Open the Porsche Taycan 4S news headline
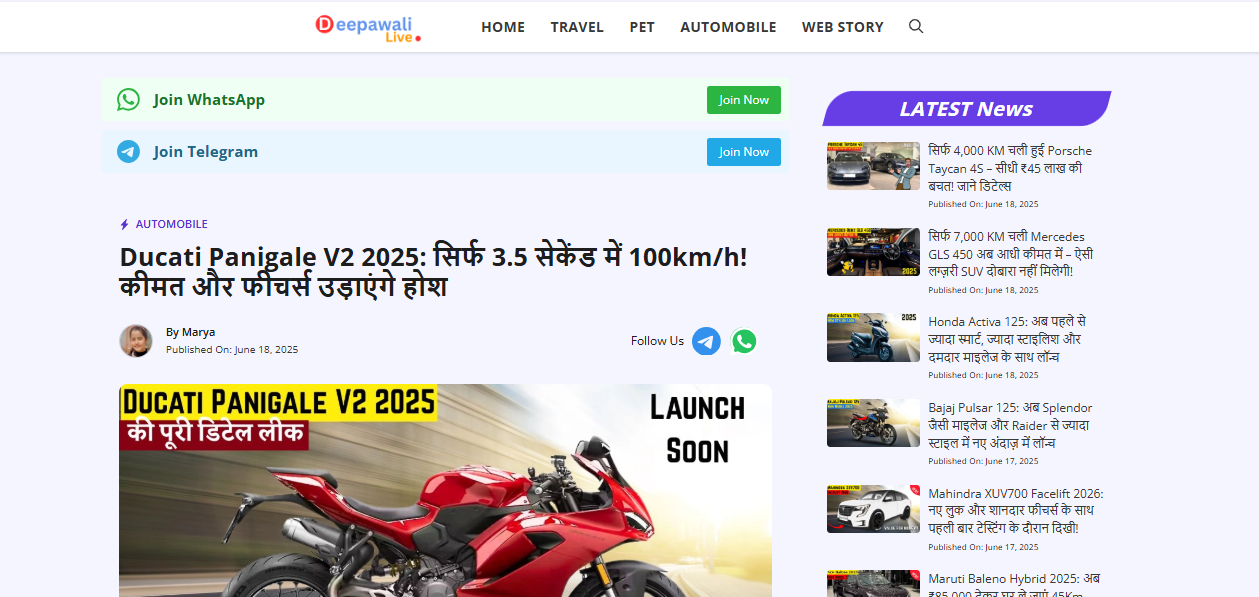The width and height of the screenshot is (1259, 597). point(1010,168)
